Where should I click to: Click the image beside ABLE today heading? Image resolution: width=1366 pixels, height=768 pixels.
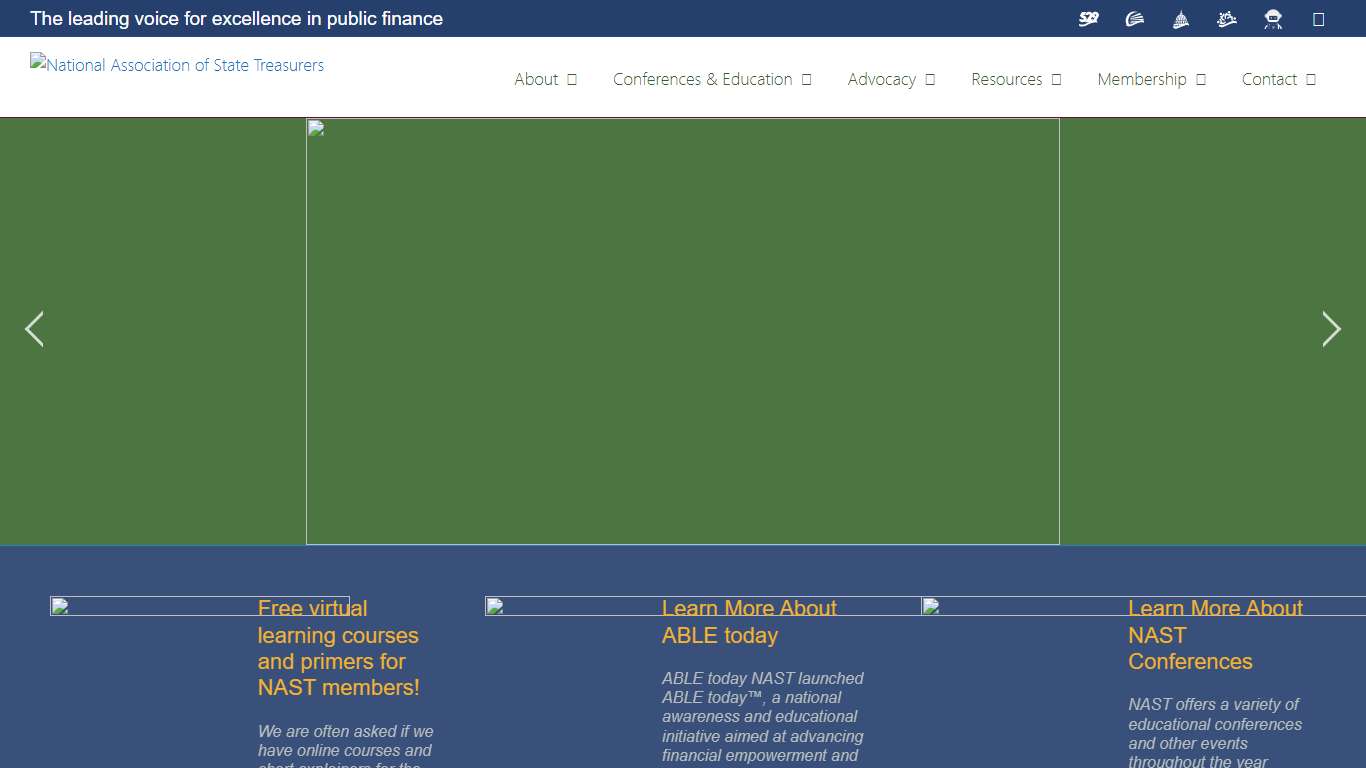pyautogui.click(x=570, y=606)
